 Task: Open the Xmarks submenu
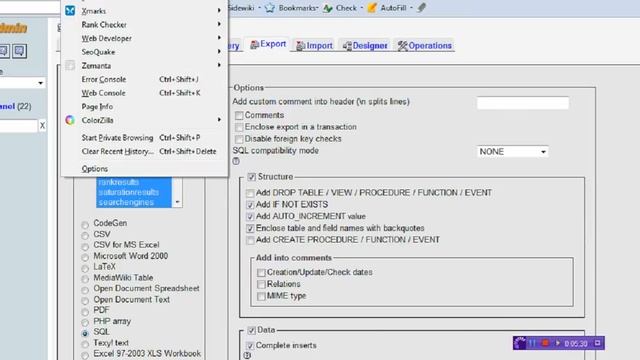click(x=144, y=11)
